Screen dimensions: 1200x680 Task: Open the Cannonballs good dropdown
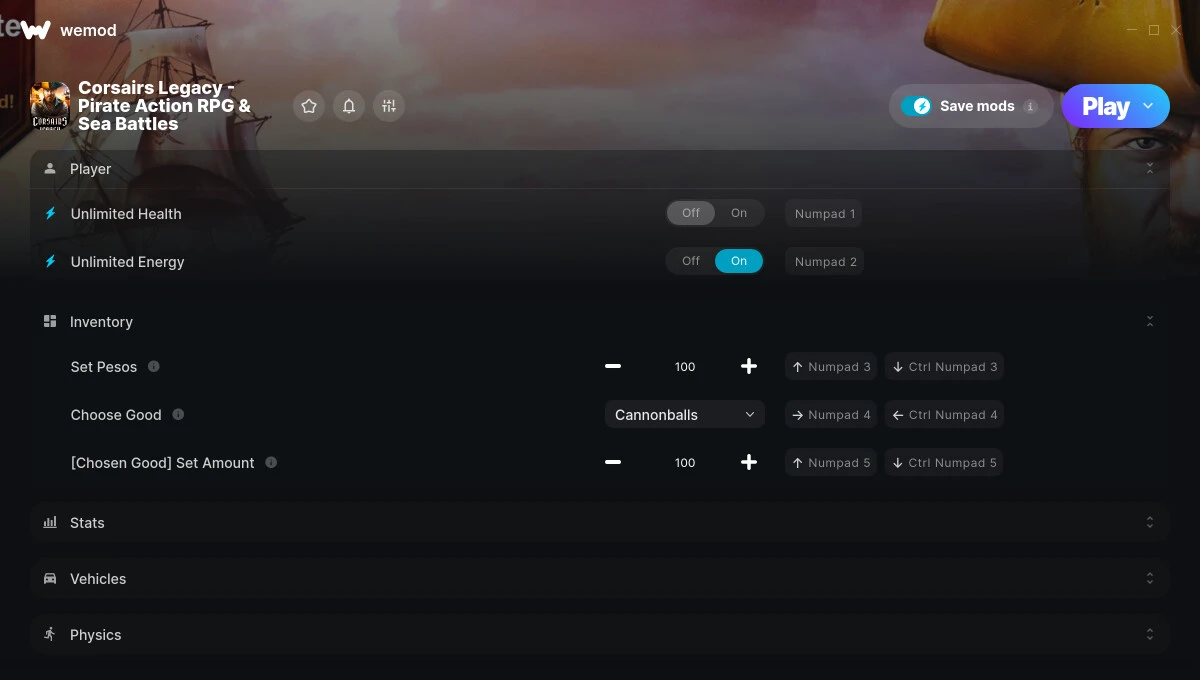point(685,414)
